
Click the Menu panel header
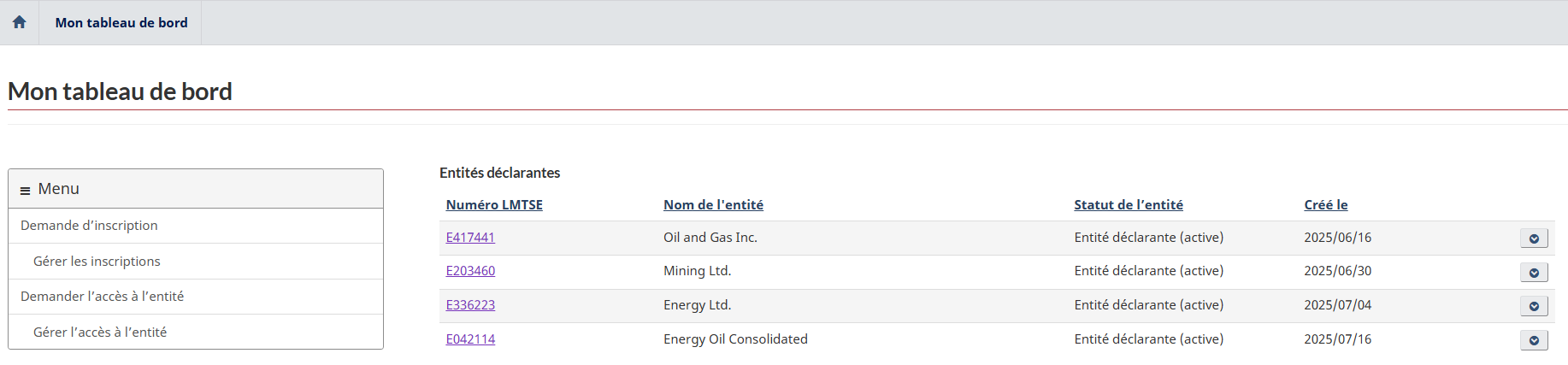tap(196, 189)
